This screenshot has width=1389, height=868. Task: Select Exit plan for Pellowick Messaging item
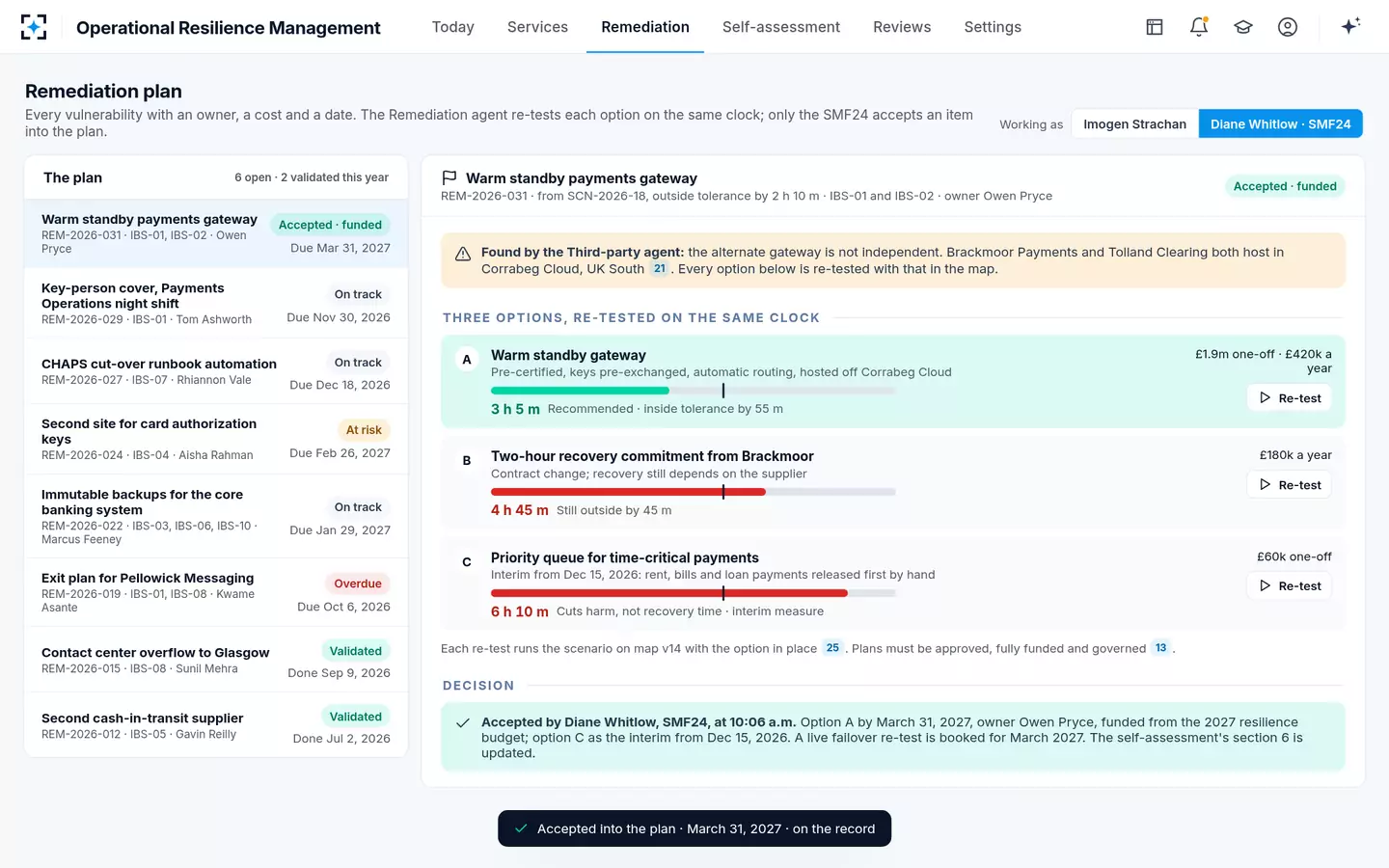point(216,592)
